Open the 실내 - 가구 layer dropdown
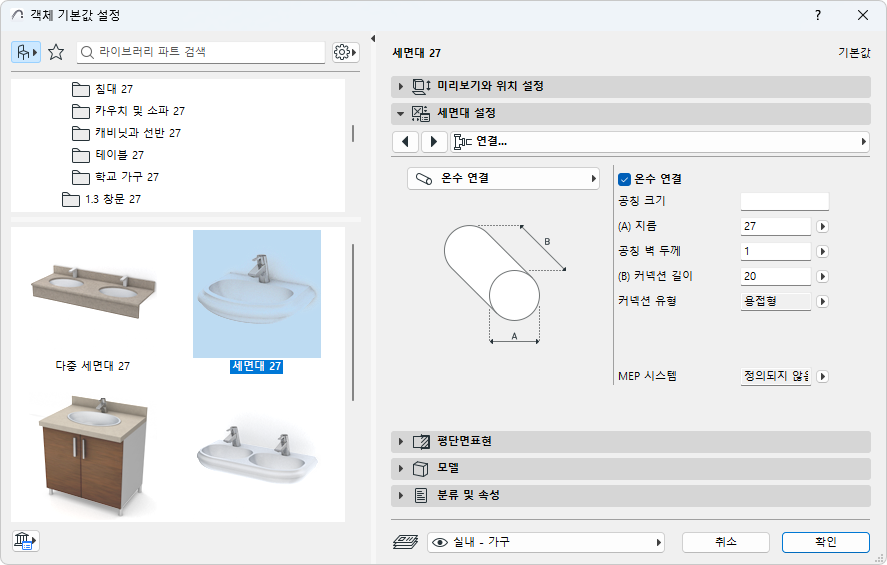887x565 pixels. 545,542
